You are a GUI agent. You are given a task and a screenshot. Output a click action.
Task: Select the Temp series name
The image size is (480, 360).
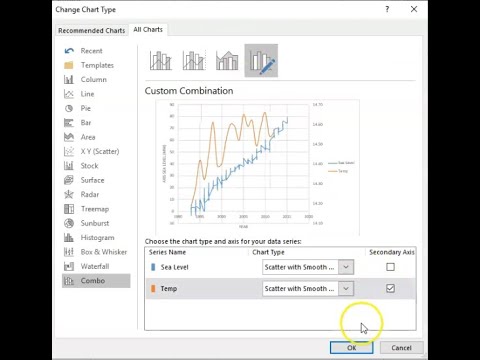[x=169, y=289]
